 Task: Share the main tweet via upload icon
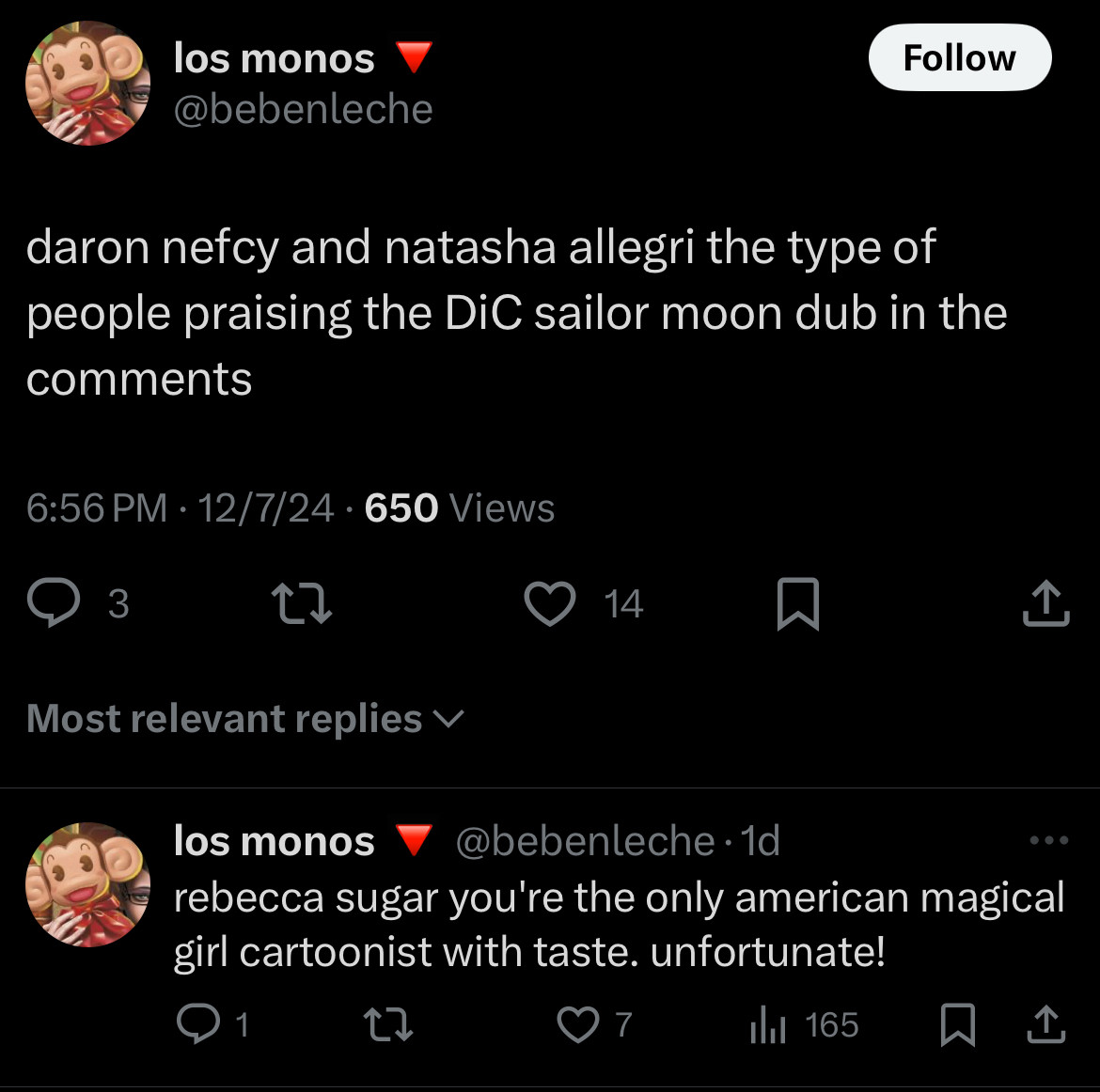click(x=1046, y=602)
